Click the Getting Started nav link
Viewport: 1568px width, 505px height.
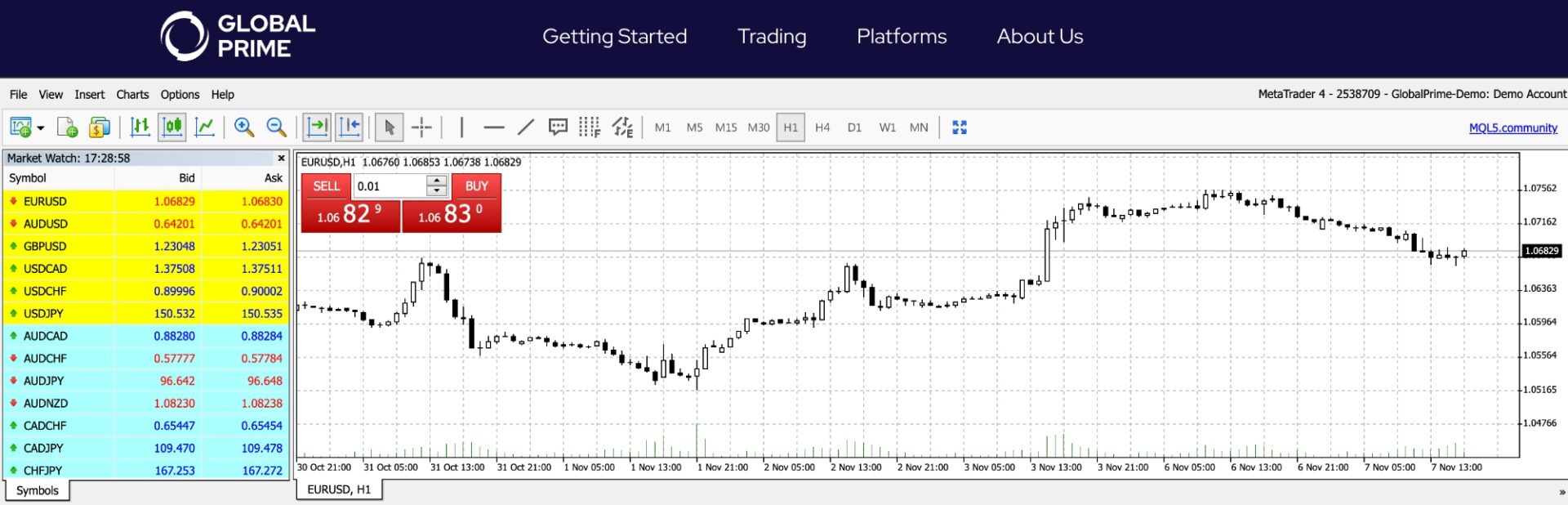(x=614, y=37)
